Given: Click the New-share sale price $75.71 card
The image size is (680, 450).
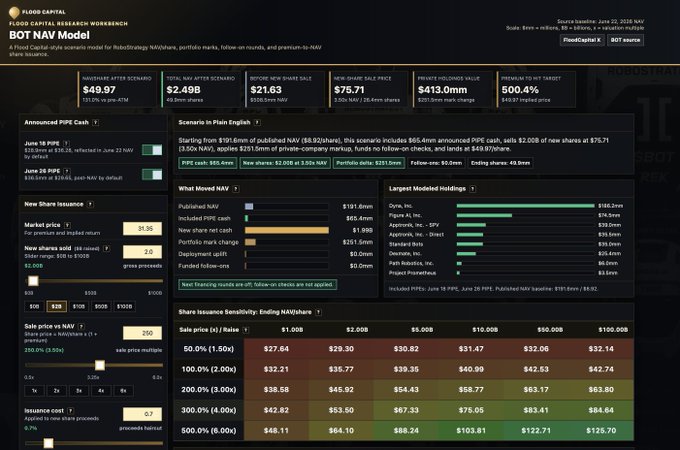Looking at the screenshot, I should pyautogui.click(x=368, y=89).
